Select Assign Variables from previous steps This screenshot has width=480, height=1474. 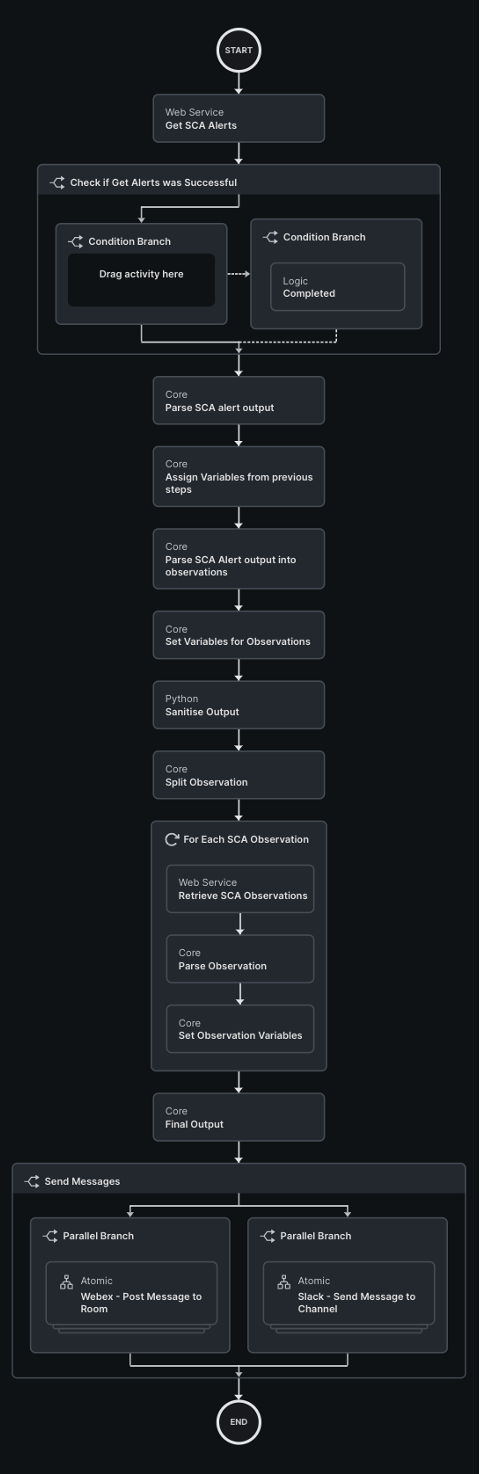(x=239, y=477)
